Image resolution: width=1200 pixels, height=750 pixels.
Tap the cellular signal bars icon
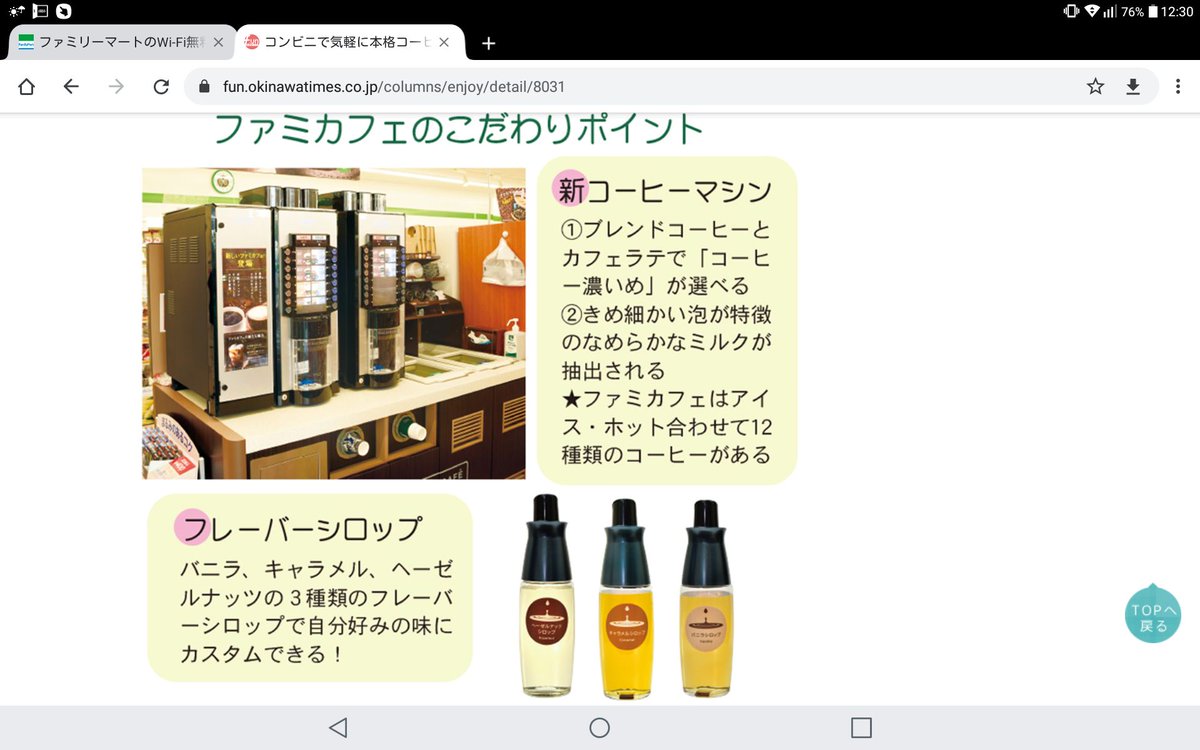tap(1109, 12)
